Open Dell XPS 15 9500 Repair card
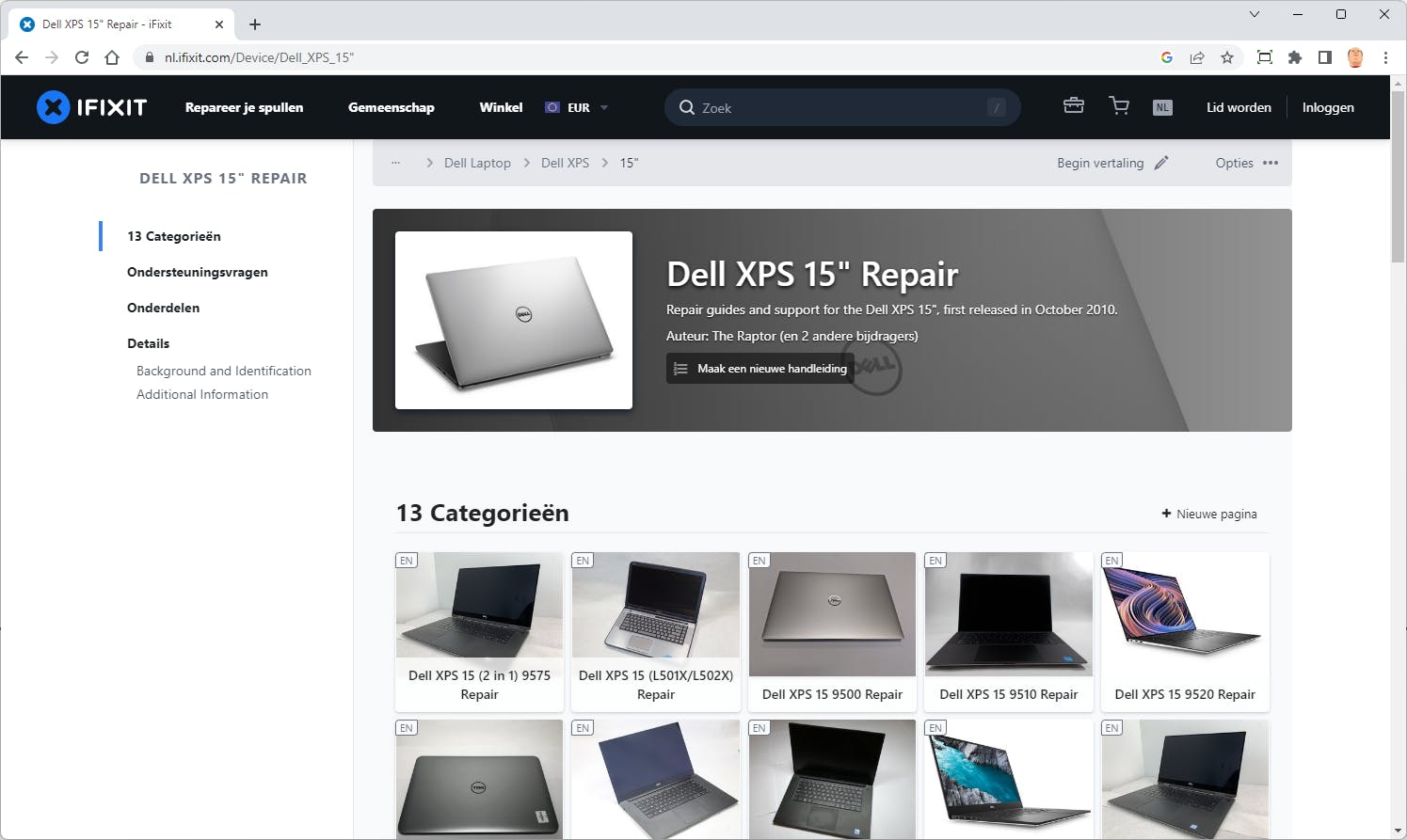1407x840 pixels. coord(832,632)
